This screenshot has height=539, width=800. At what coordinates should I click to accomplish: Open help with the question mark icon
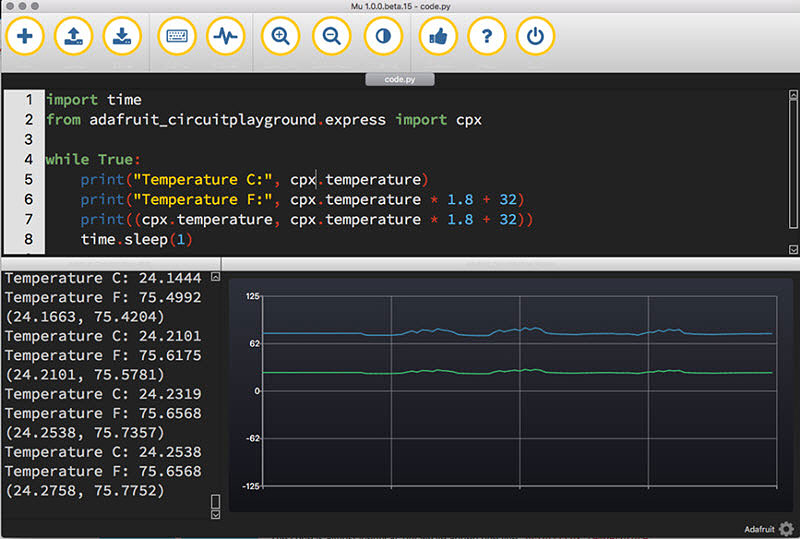tap(487, 37)
